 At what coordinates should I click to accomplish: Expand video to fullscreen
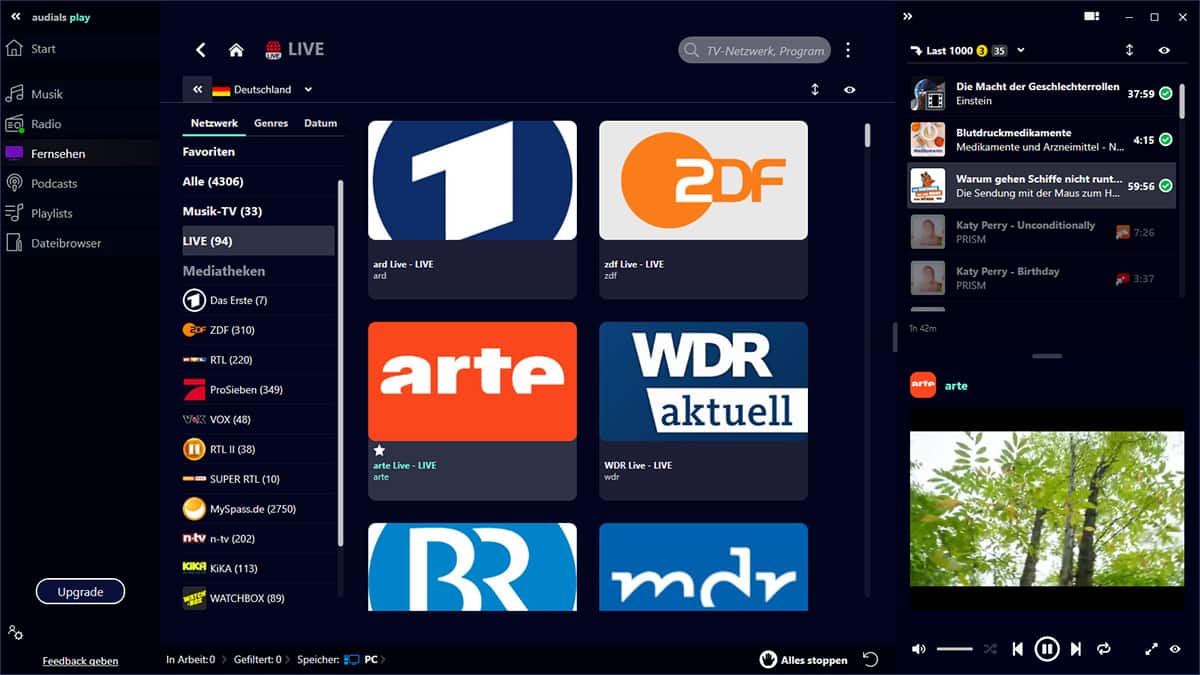(1151, 649)
